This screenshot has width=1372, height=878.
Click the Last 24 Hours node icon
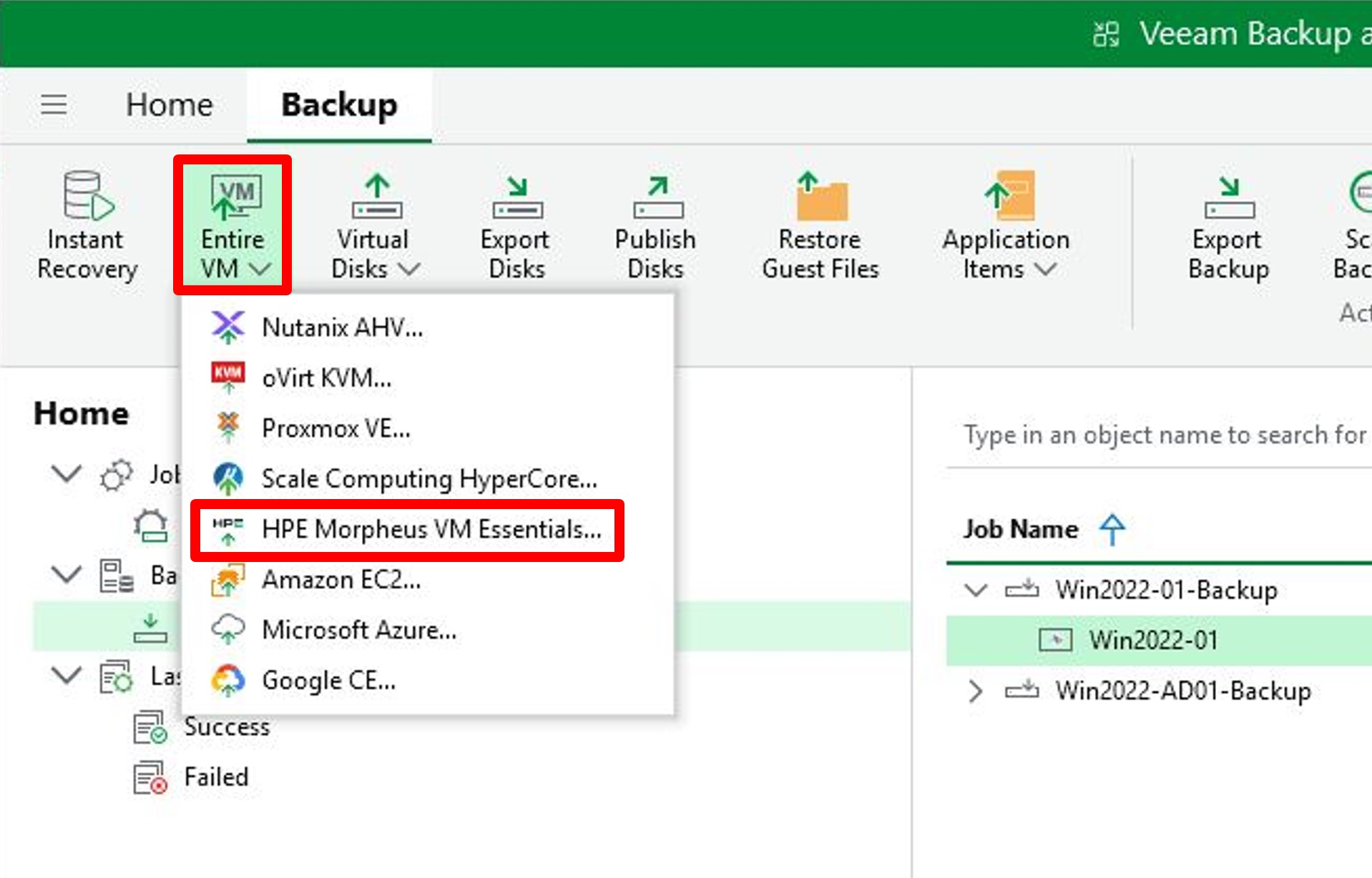[x=117, y=676]
